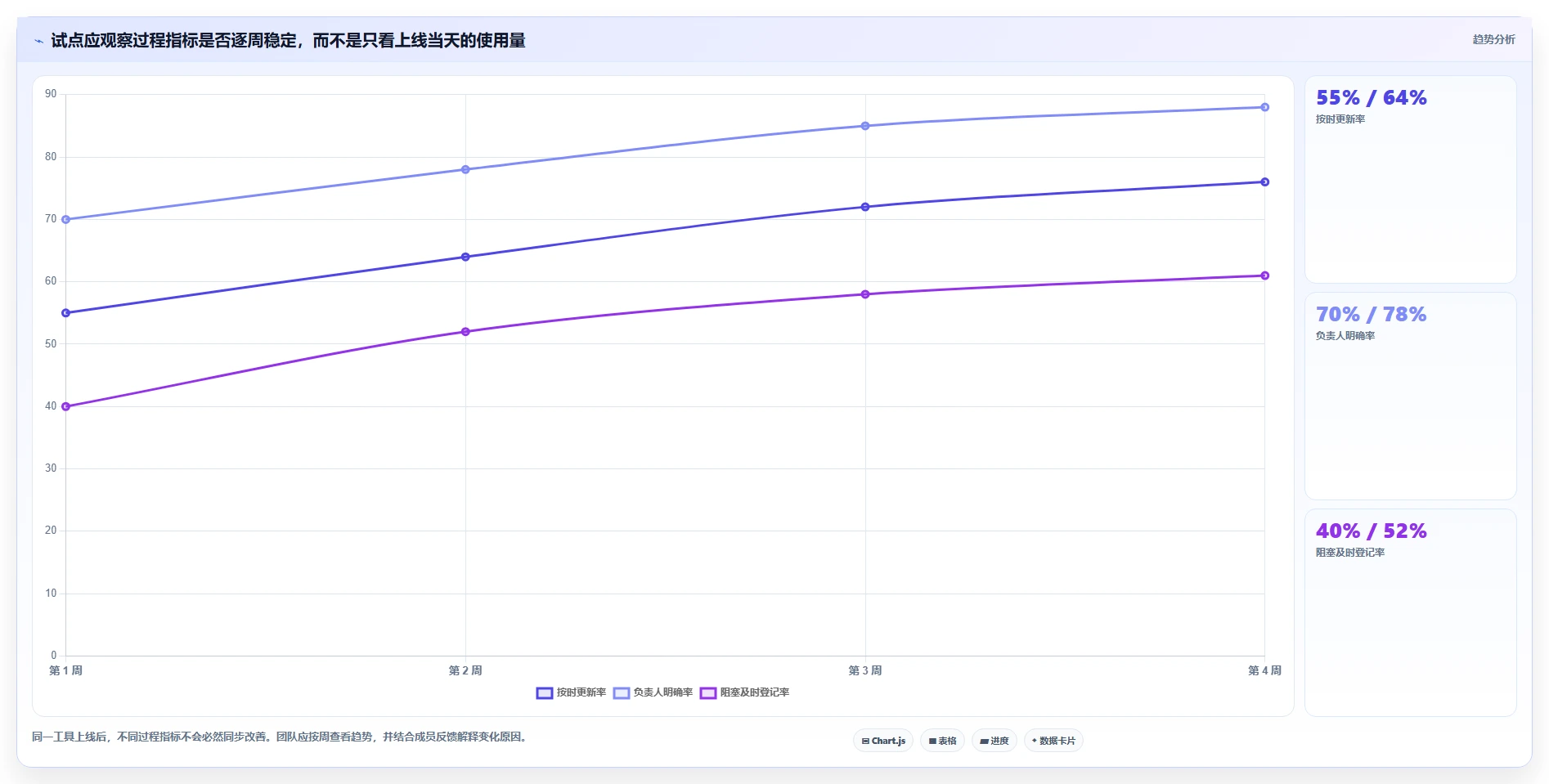Click the 阻塞及时登记率 data point at 第 4 周
This screenshot has width=1549, height=784.
[1265, 276]
